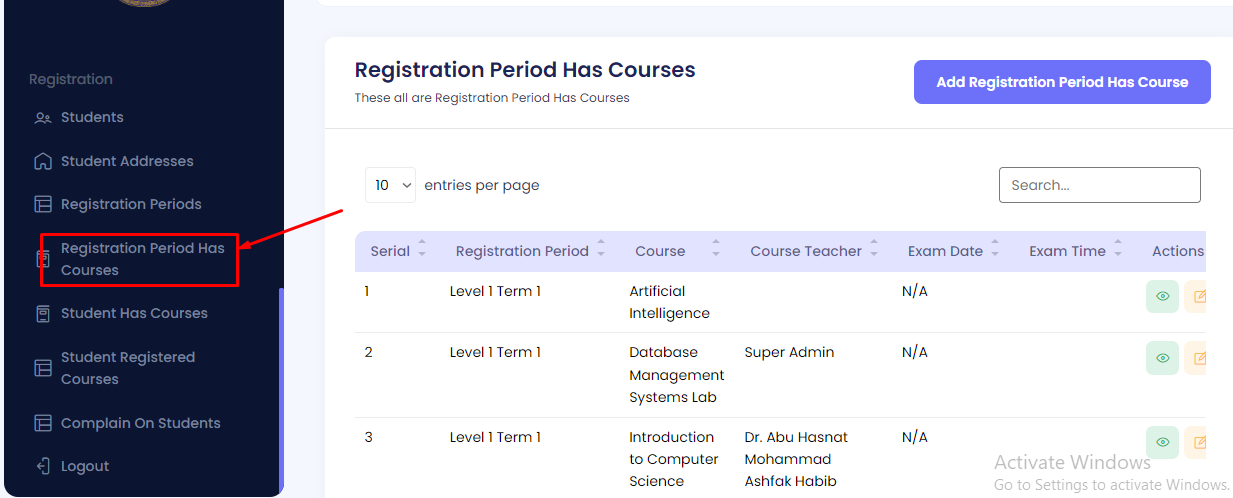This screenshot has width=1233, height=498.
Task: Click the Student Addresses home icon
Action: click(42, 161)
